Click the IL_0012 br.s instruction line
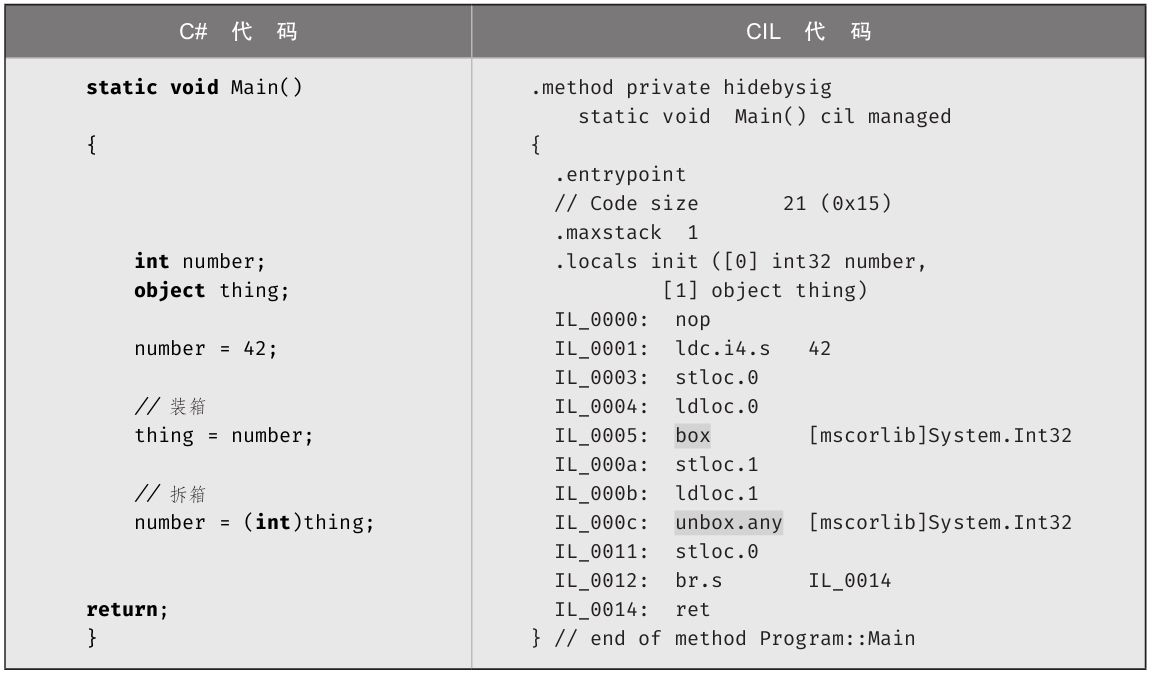The height and width of the screenshot is (673, 1152). click(x=722, y=580)
